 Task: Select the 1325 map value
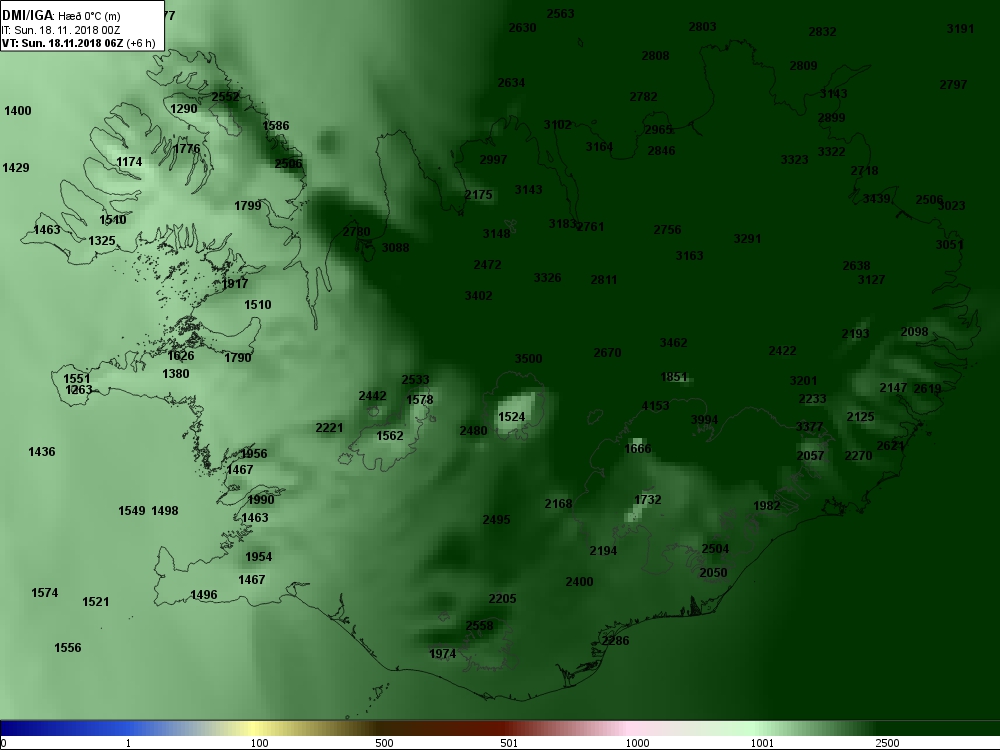[x=102, y=240]
